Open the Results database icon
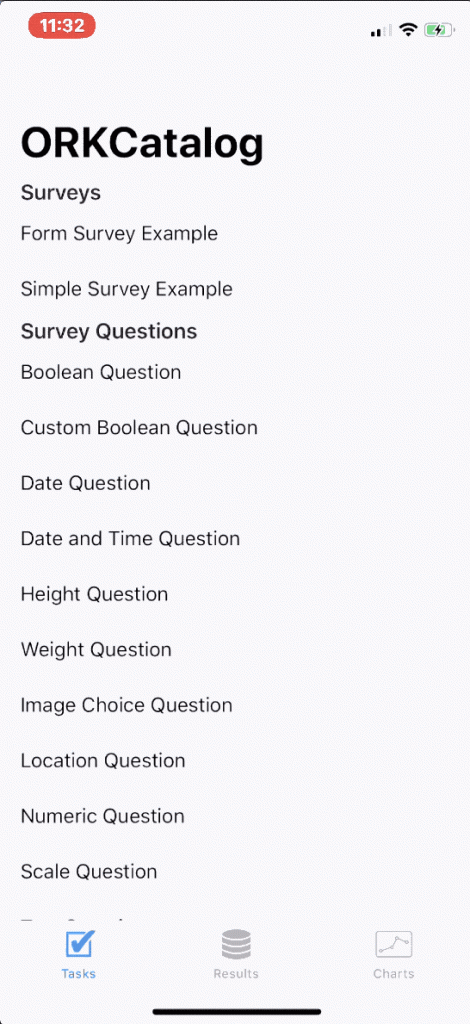470x1024 pixels. click(x=236, y=944)
